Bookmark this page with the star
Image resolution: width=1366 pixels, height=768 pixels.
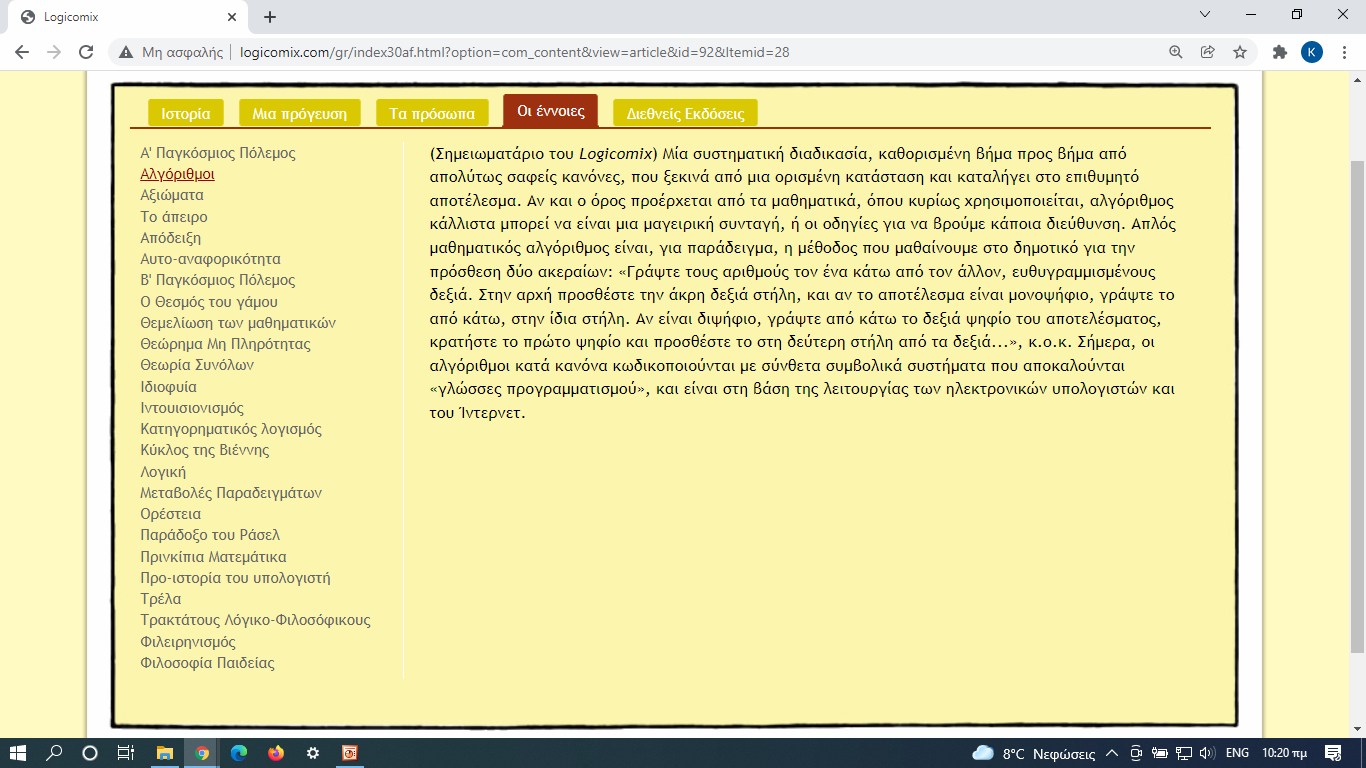pos(1240,52)
